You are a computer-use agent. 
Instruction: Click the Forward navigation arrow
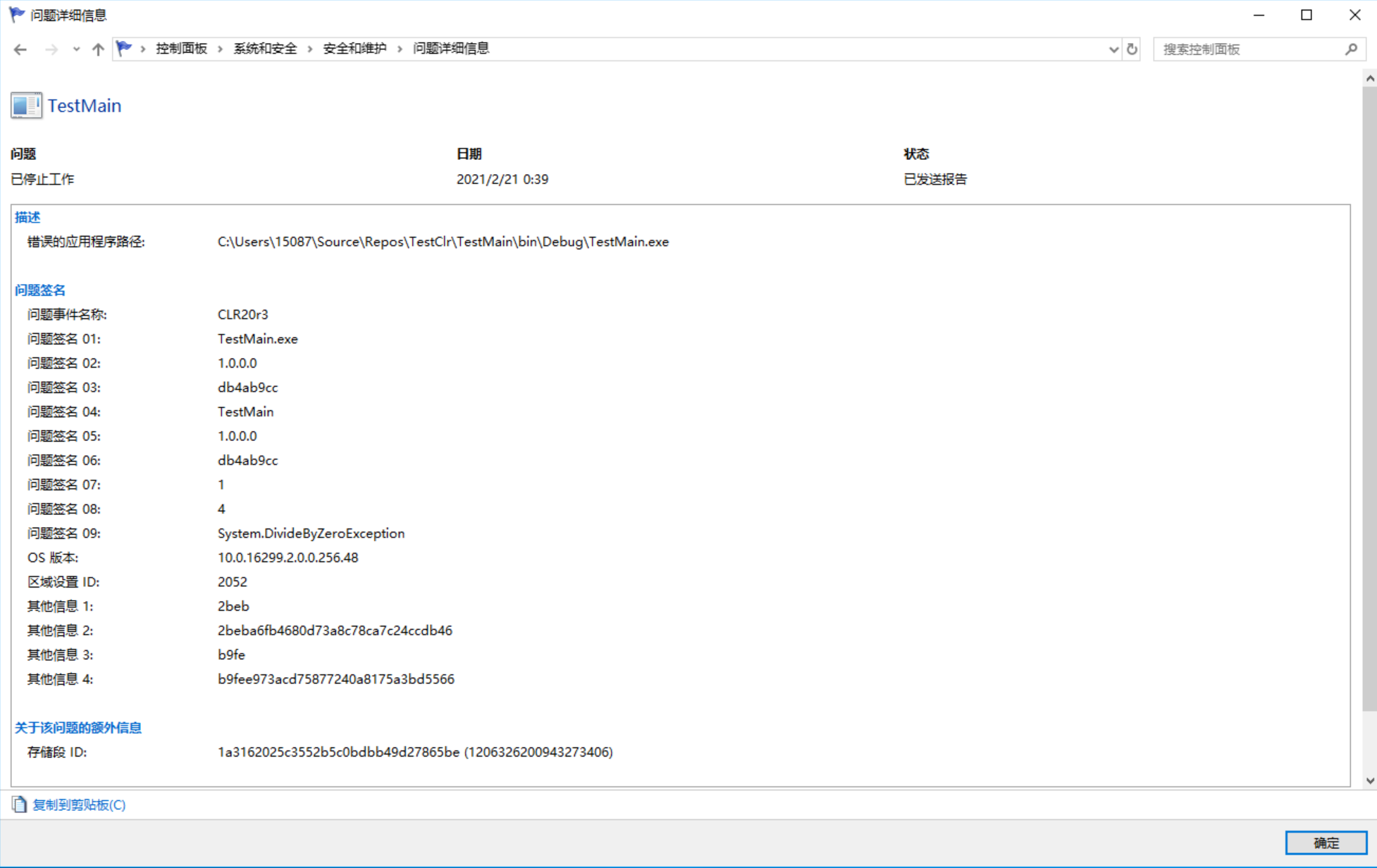pyautogui.click(x=51, y=49)
